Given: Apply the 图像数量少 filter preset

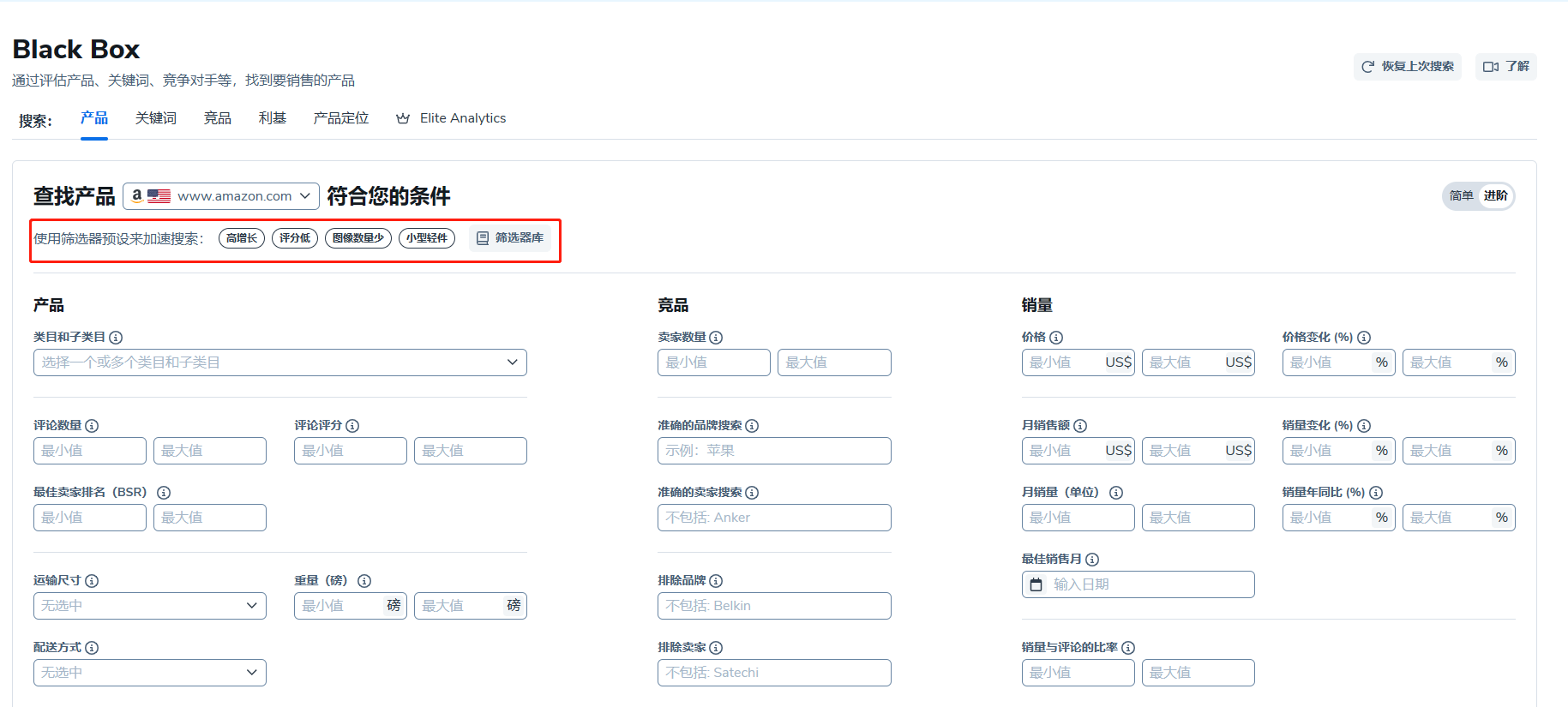Looking at the screenshot, I should pos(358,238).
